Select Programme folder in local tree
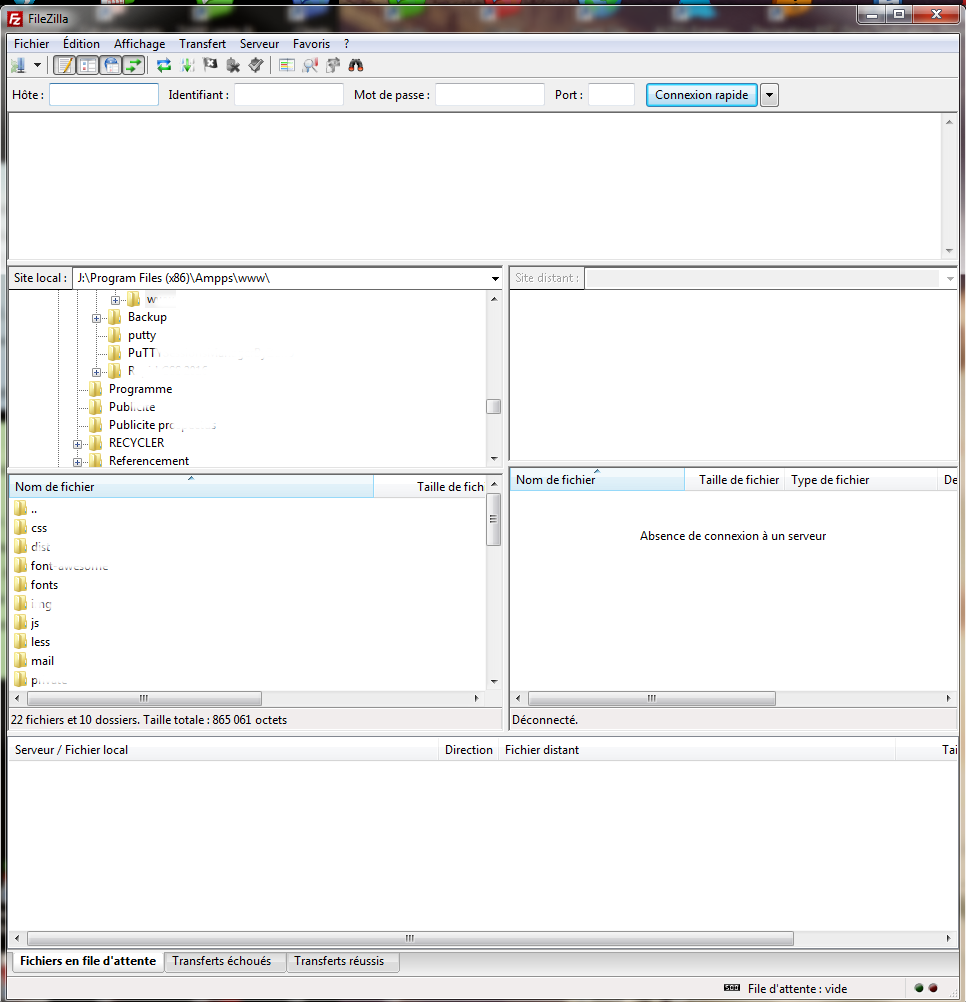The width and height of the screenshot is (966, 1002). [x=140, y=389]
